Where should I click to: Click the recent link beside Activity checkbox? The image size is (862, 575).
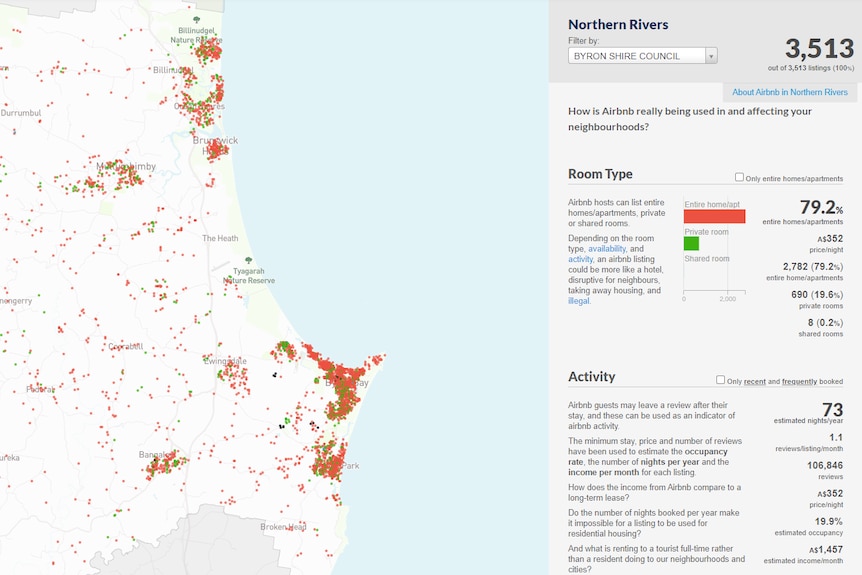click(754, 382)
